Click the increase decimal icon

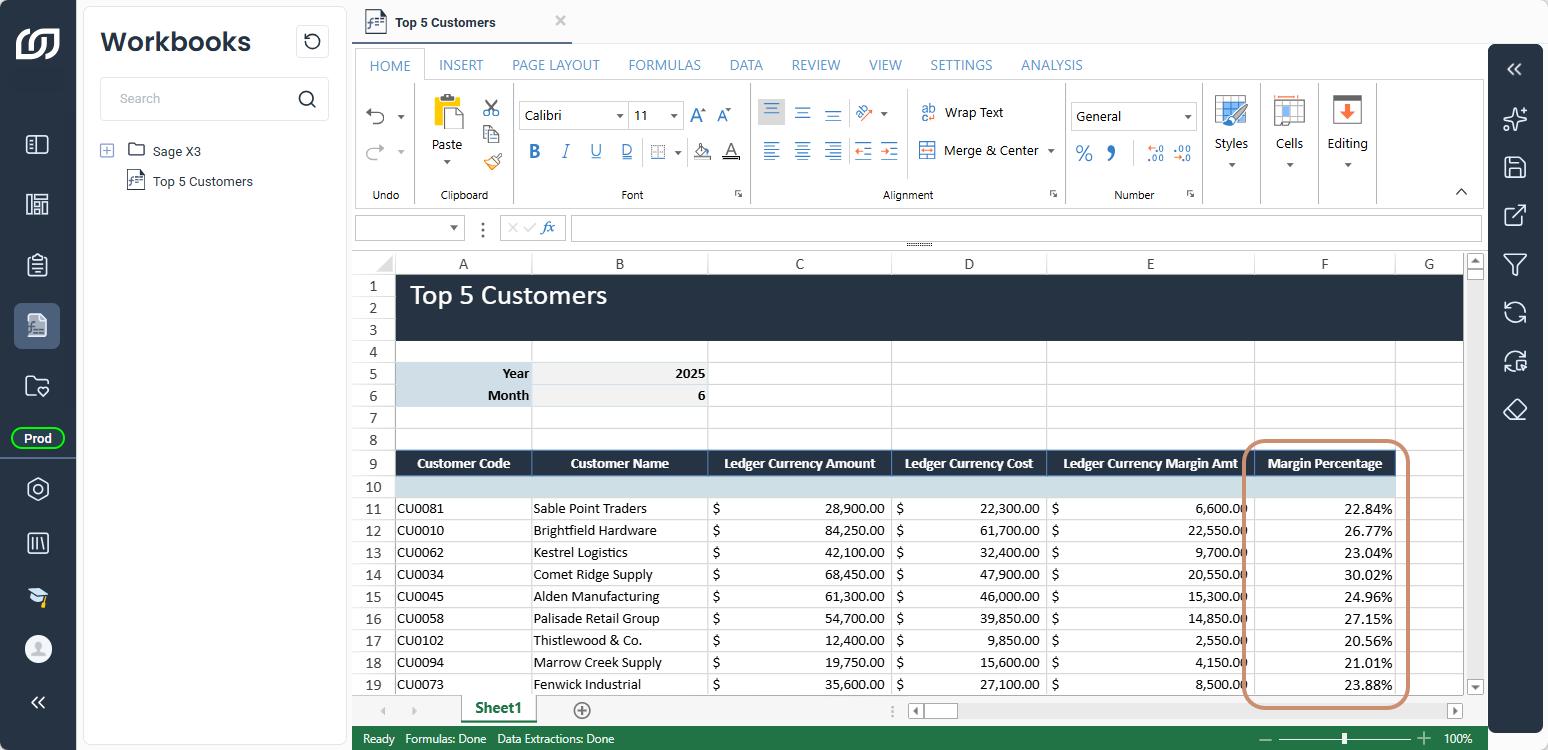tap(1155, 153)
